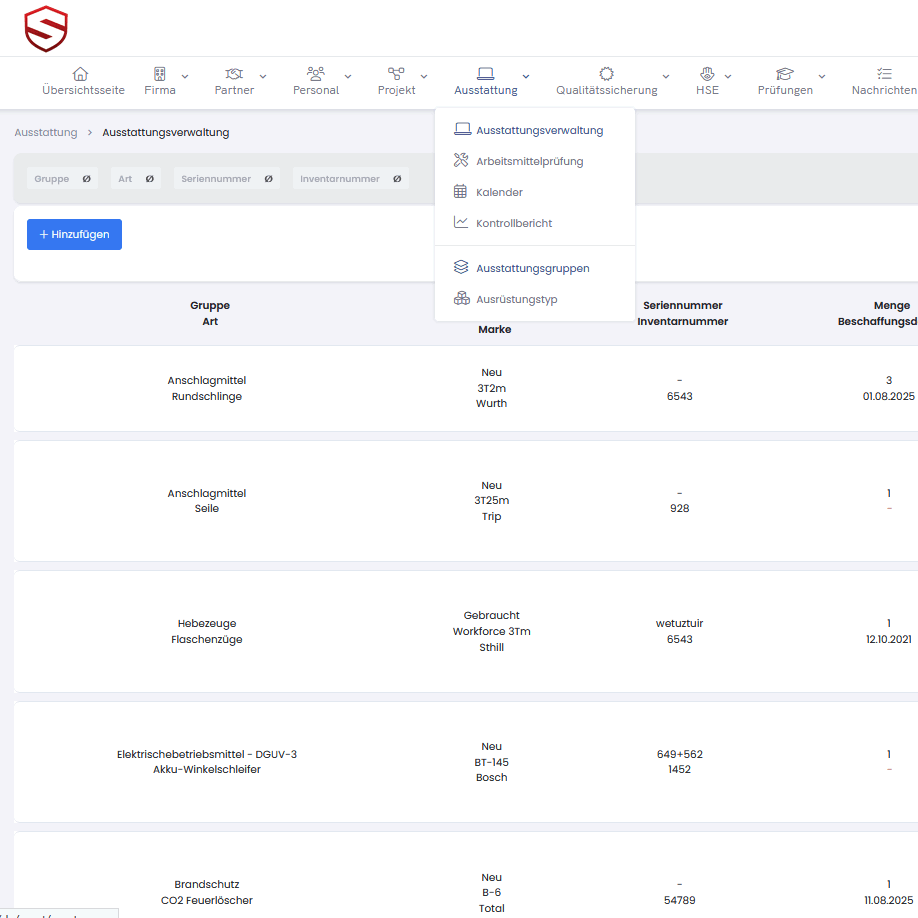Click the Firma building icon
Image resolution: width=918 pixels, height=918 pixels.
coord(159,74)
